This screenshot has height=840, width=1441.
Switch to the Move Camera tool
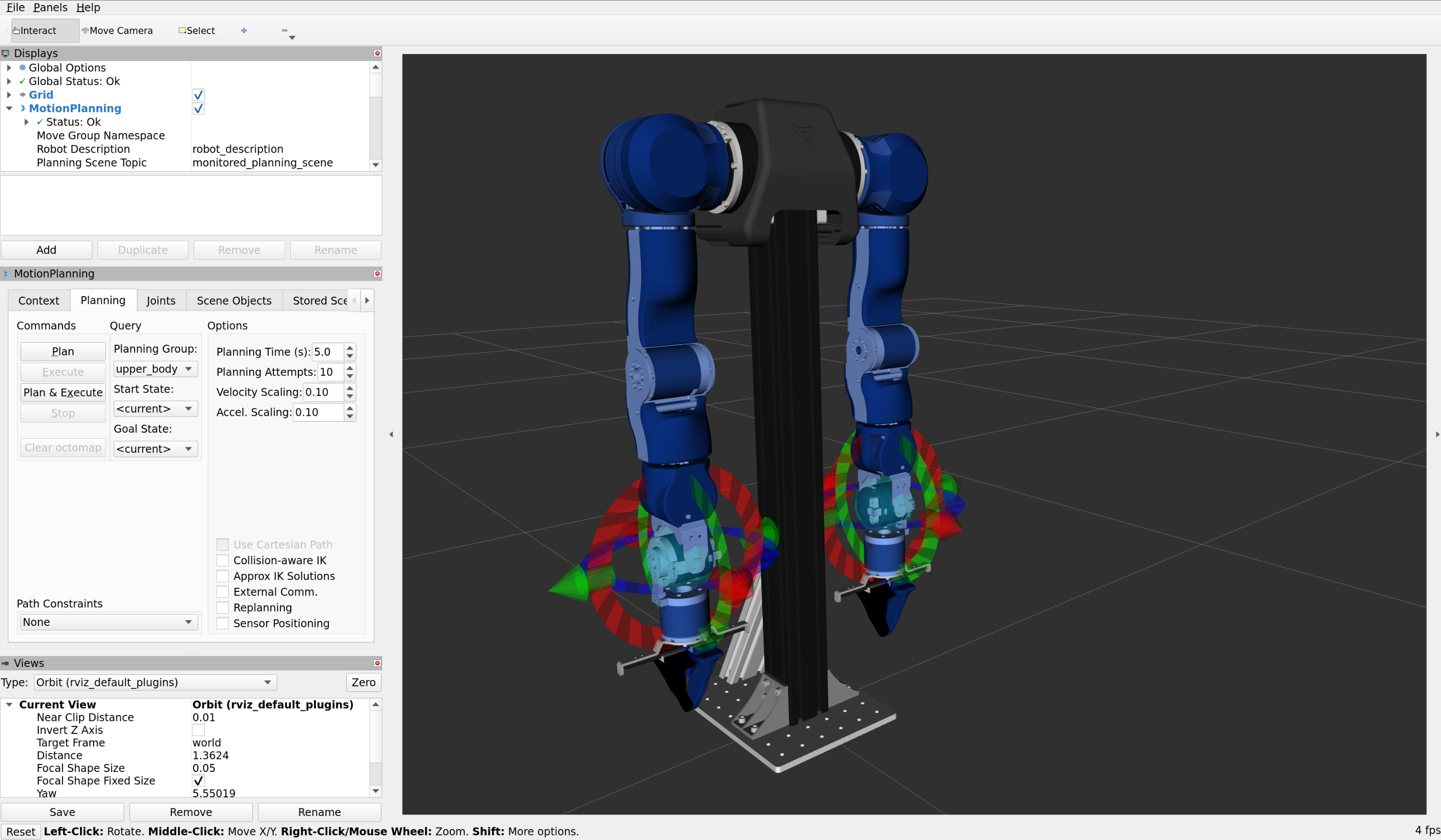(x=117, y=31)
